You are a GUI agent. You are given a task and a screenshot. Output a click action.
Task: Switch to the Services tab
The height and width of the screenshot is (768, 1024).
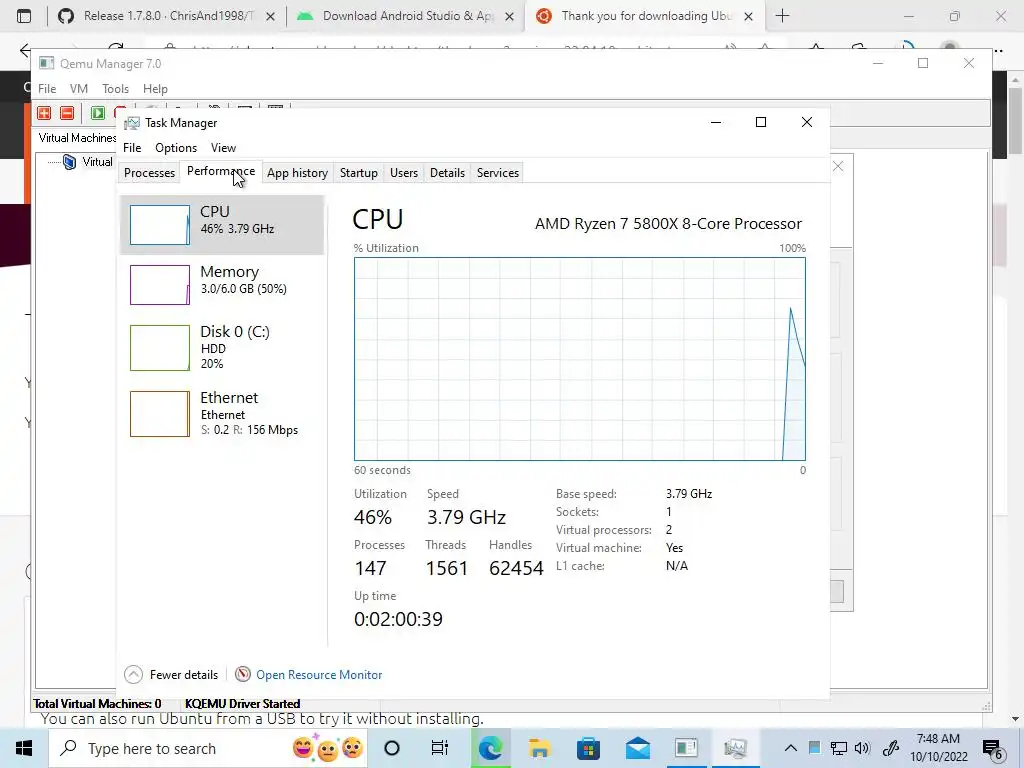click(x=498, y=173)
